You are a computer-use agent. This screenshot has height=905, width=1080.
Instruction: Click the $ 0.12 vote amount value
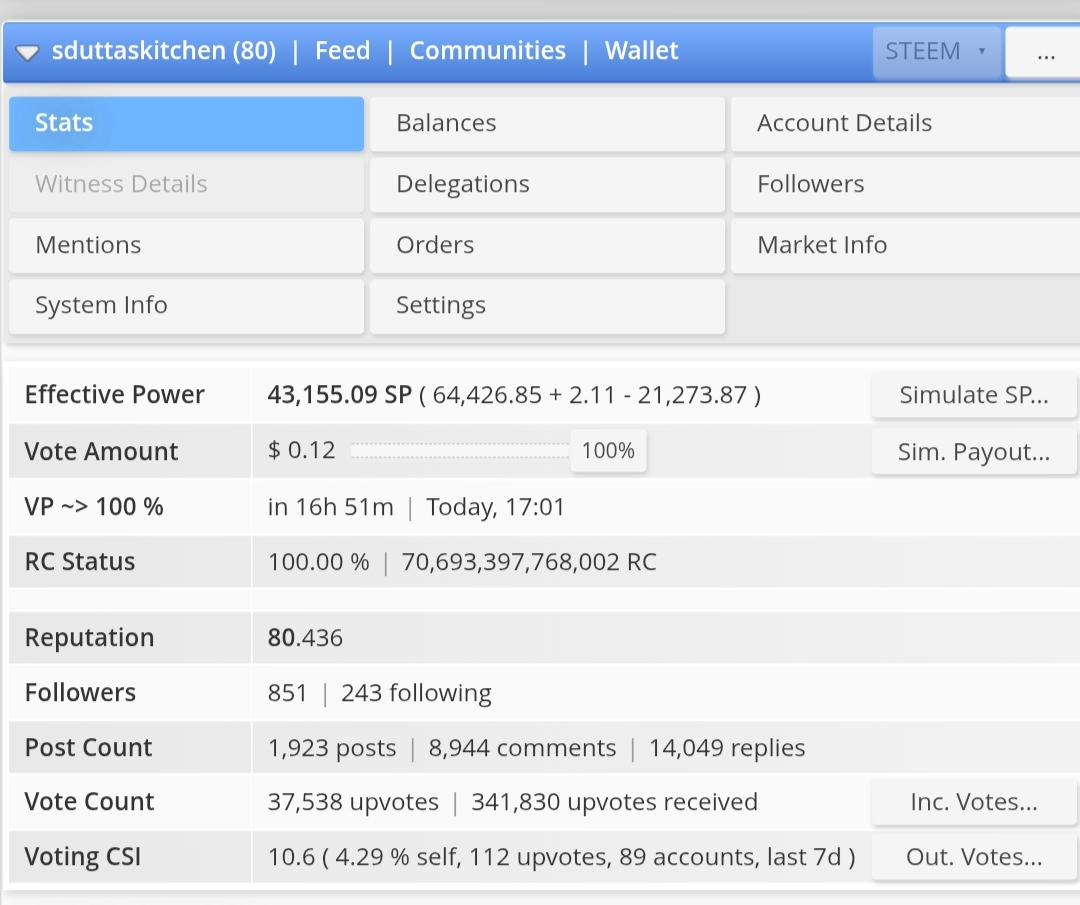[x=302, y=450]
